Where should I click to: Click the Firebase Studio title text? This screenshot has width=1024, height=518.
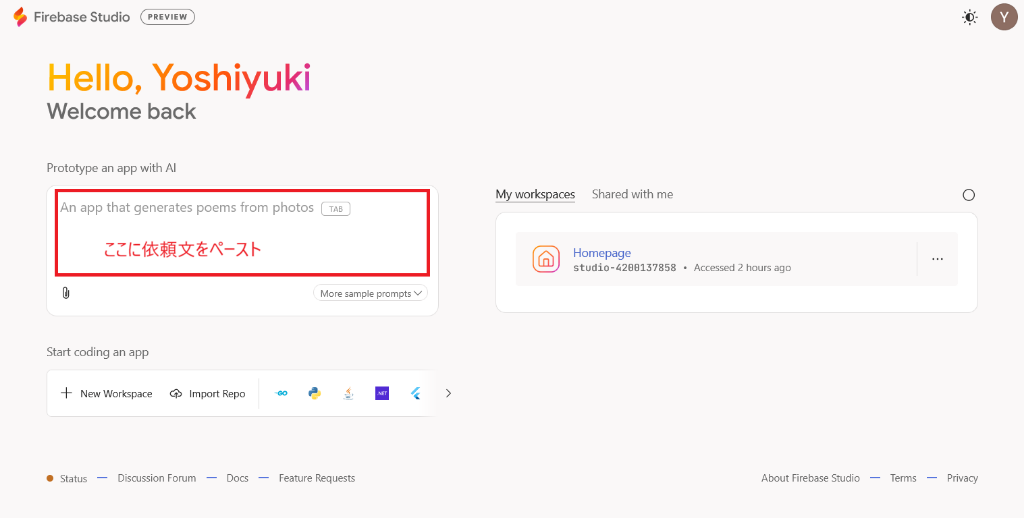tap(82, 17)
